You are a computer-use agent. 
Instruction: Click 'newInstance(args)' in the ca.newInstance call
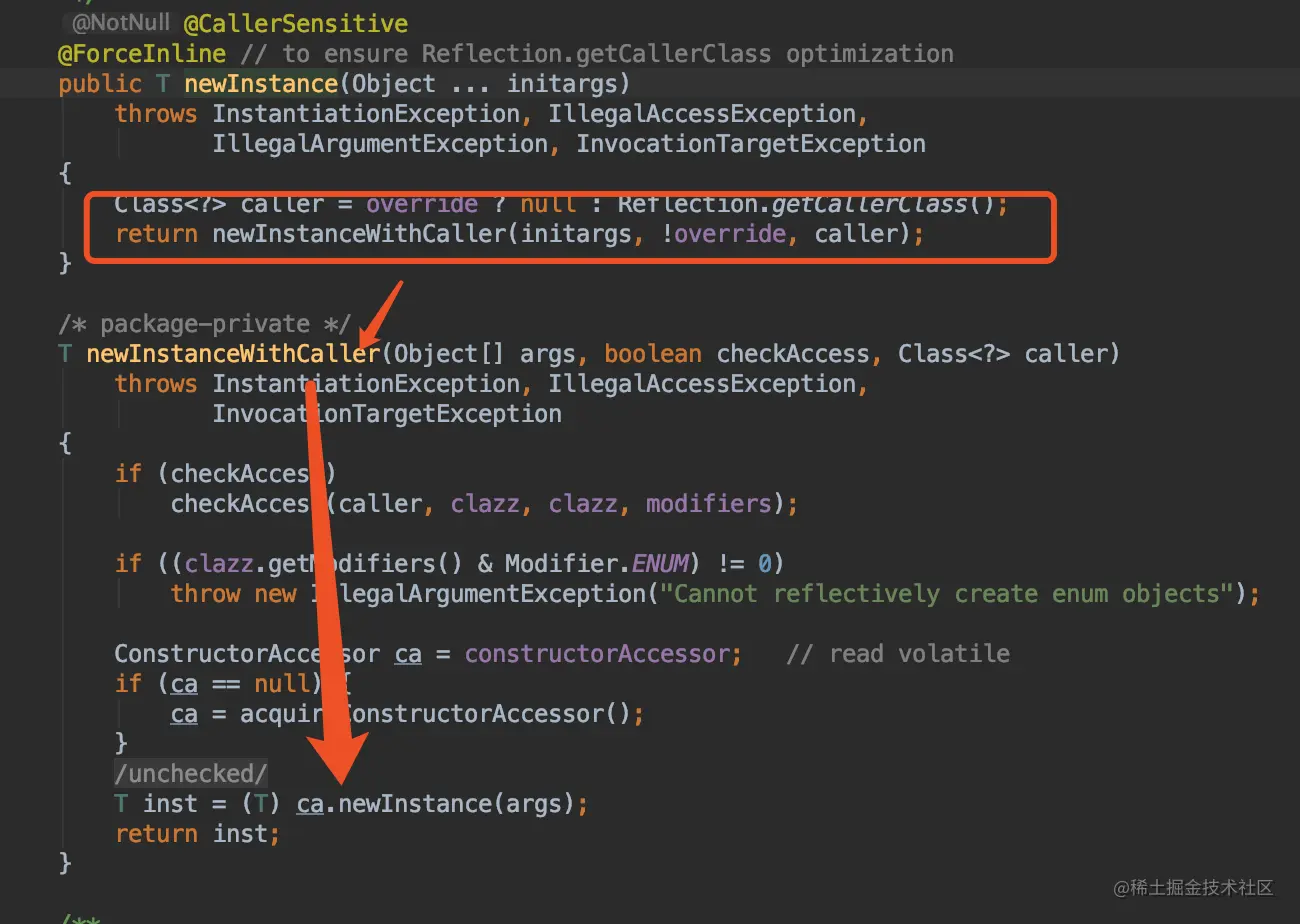pyautogui.click(x=457, y=803)
